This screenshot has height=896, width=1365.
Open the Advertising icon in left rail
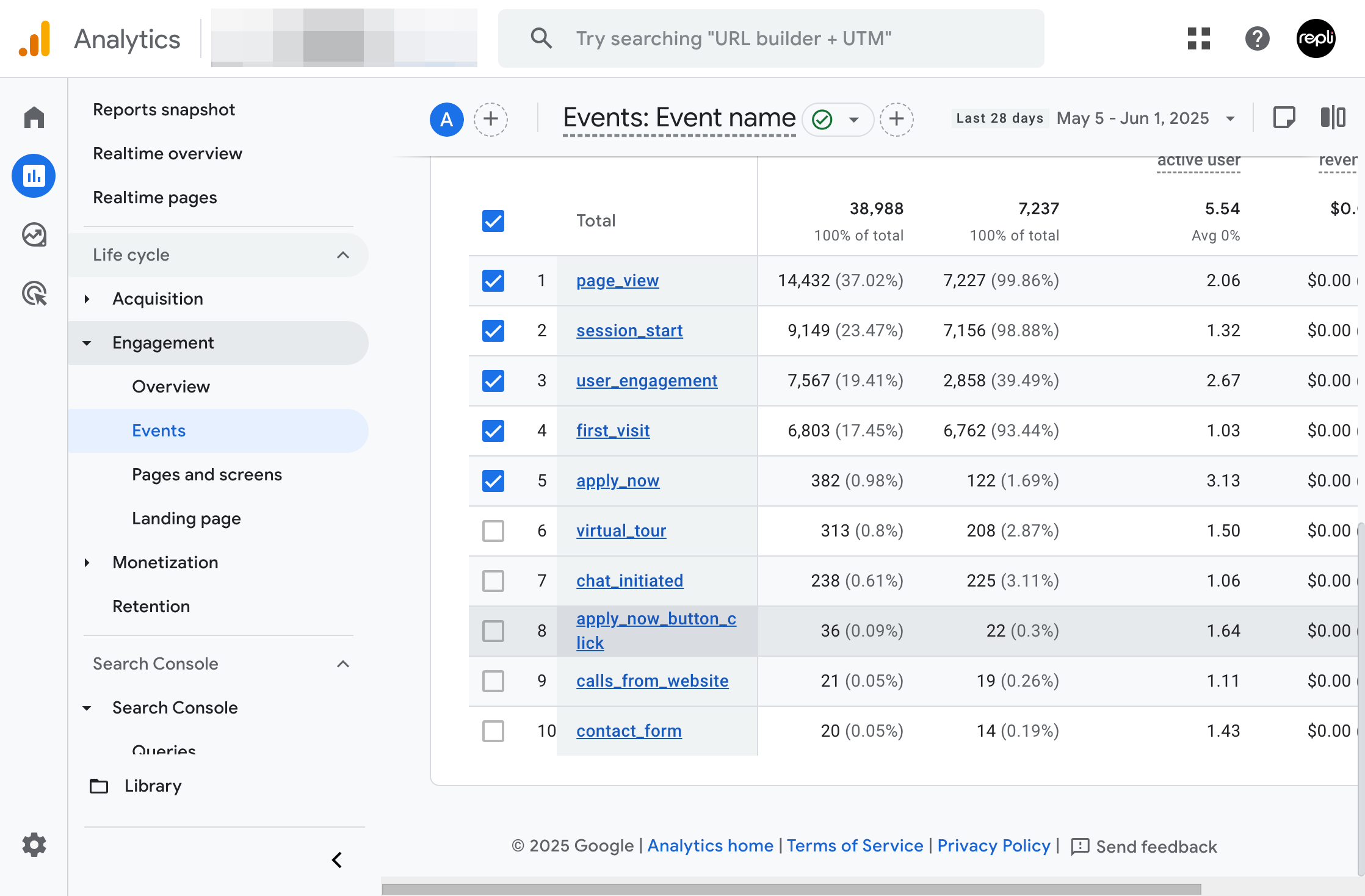coord(34,294)
